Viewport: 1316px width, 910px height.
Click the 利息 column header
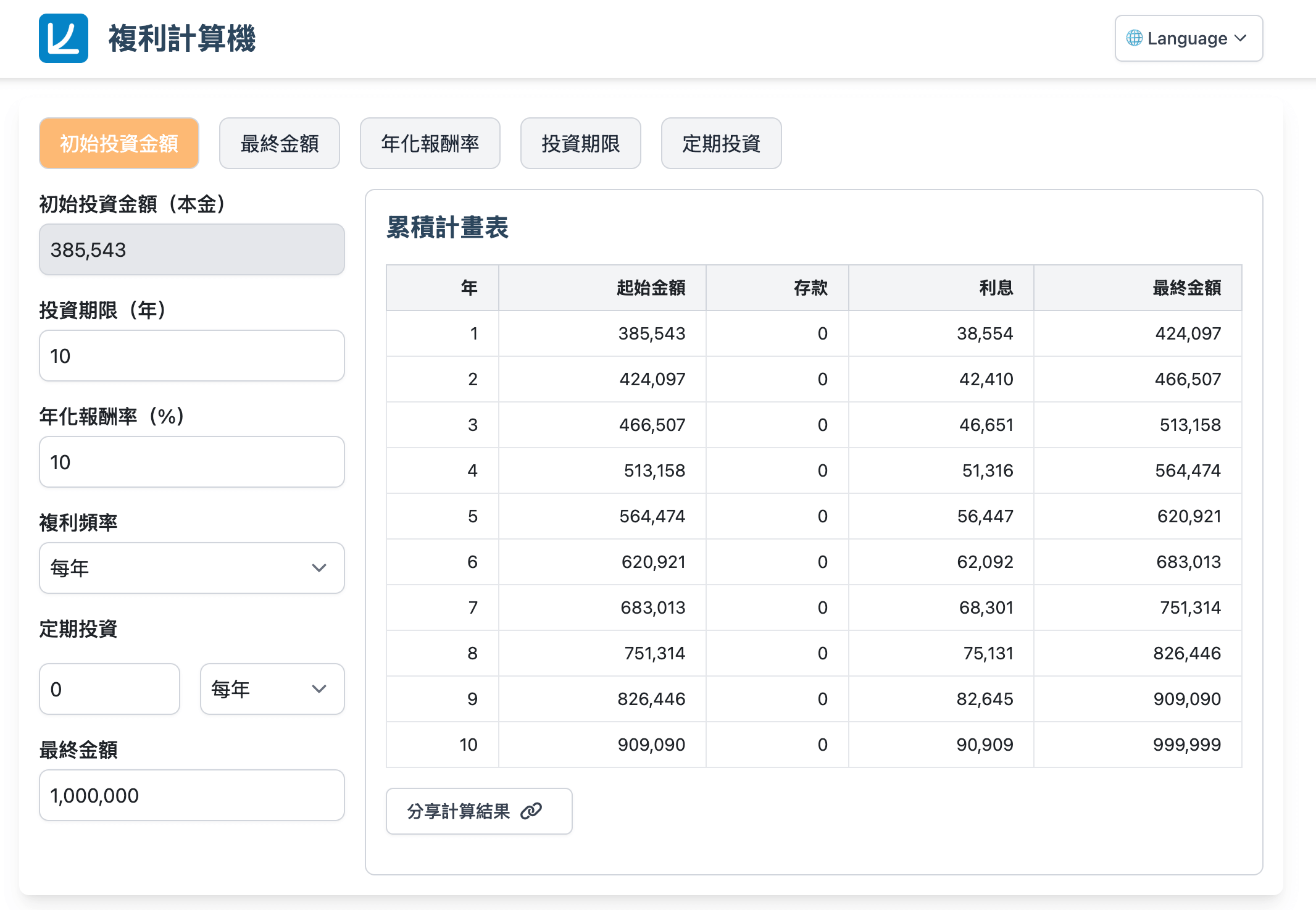pyautogui.click(x=996, y=288)
